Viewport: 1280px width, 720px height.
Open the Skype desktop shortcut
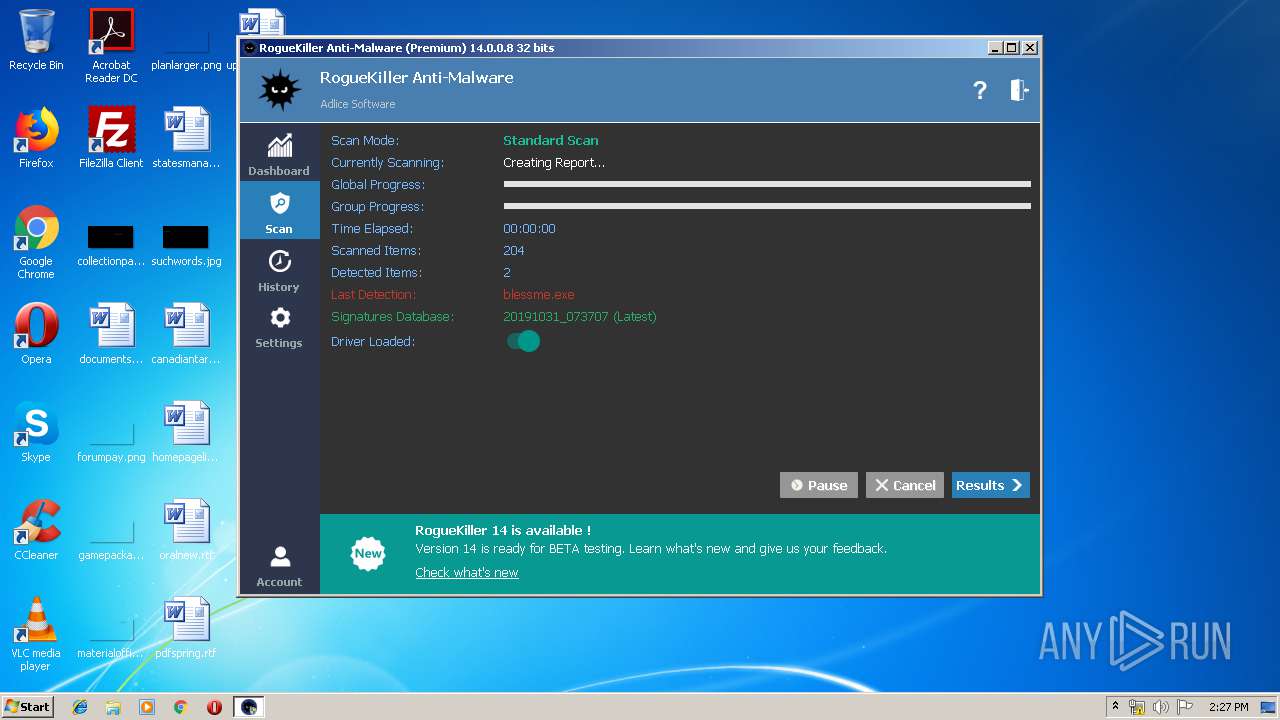pos(36,432)
